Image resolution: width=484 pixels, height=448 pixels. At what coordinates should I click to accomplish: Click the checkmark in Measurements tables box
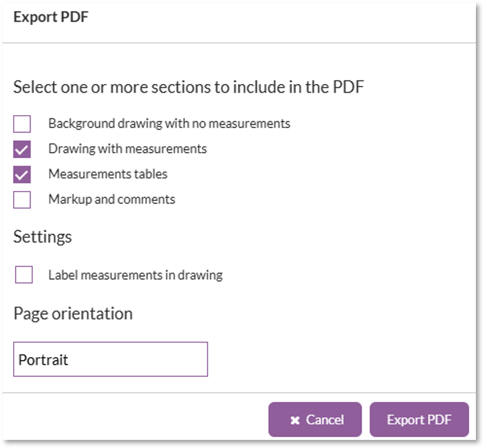[22, 175]
